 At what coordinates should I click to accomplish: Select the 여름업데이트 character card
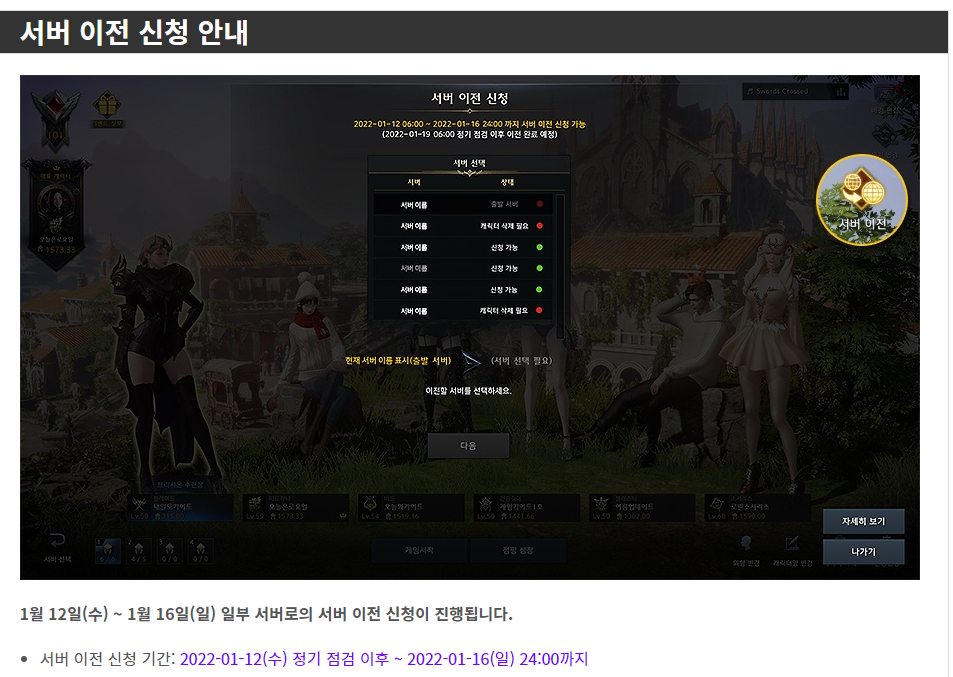642,507
